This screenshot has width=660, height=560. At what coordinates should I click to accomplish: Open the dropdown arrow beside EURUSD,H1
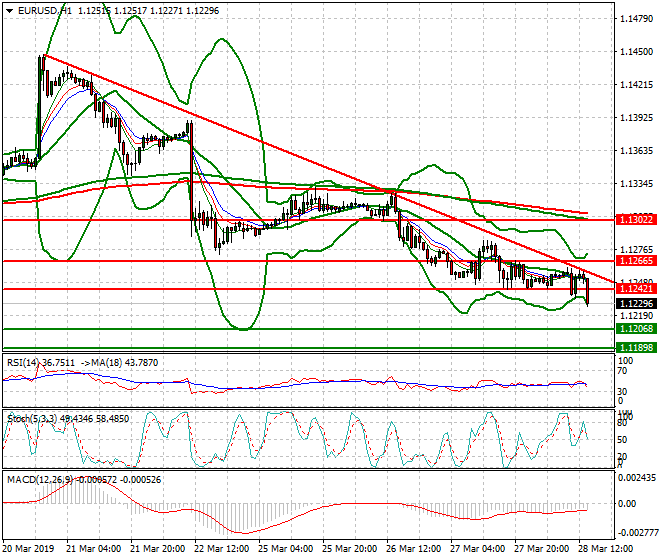click(9, 9)
